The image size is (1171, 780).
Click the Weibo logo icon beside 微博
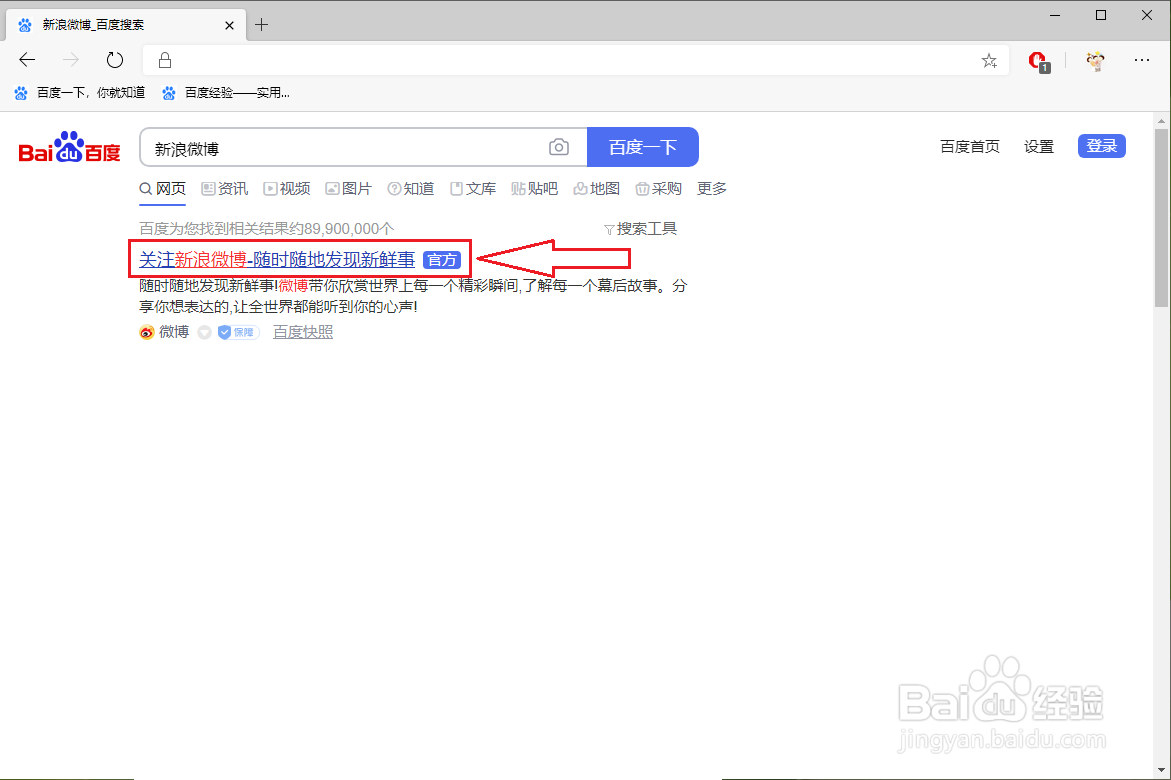point(146,332)
